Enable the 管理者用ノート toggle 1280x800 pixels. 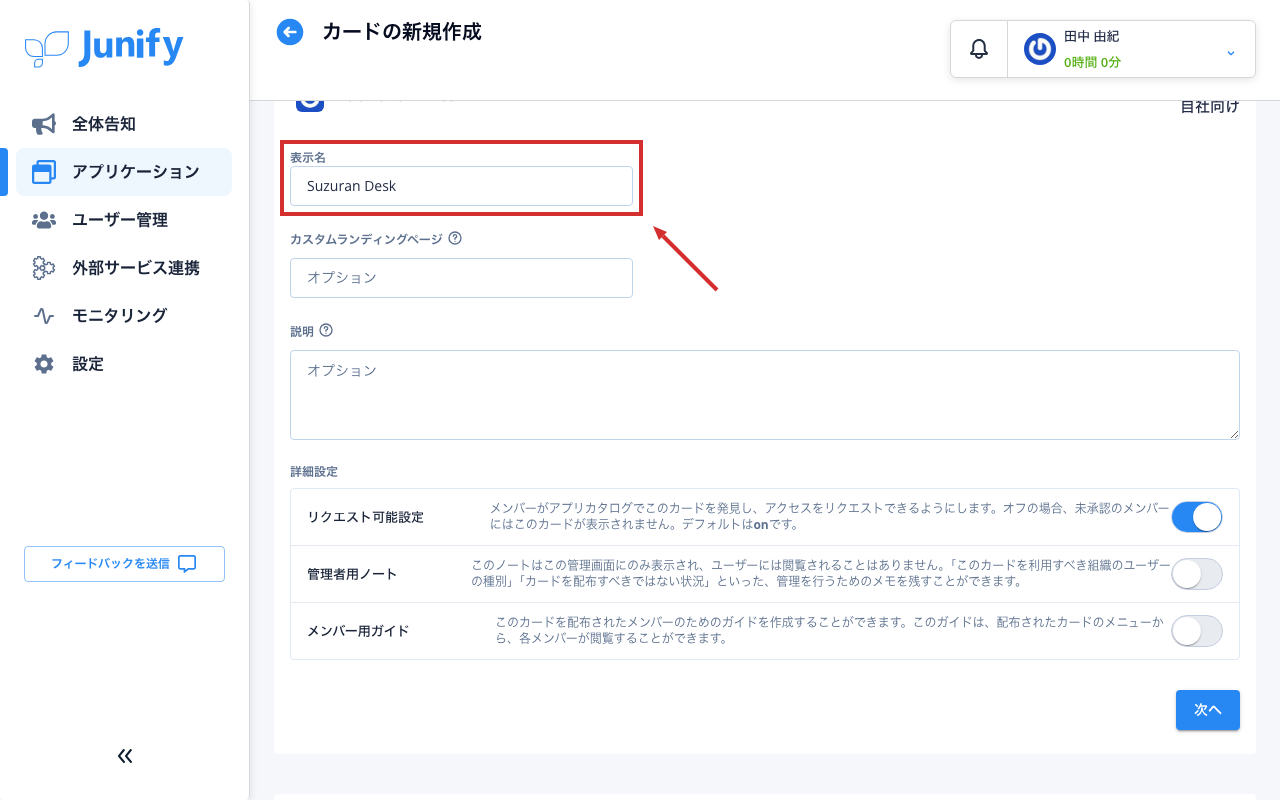[x=1197, y=574]
